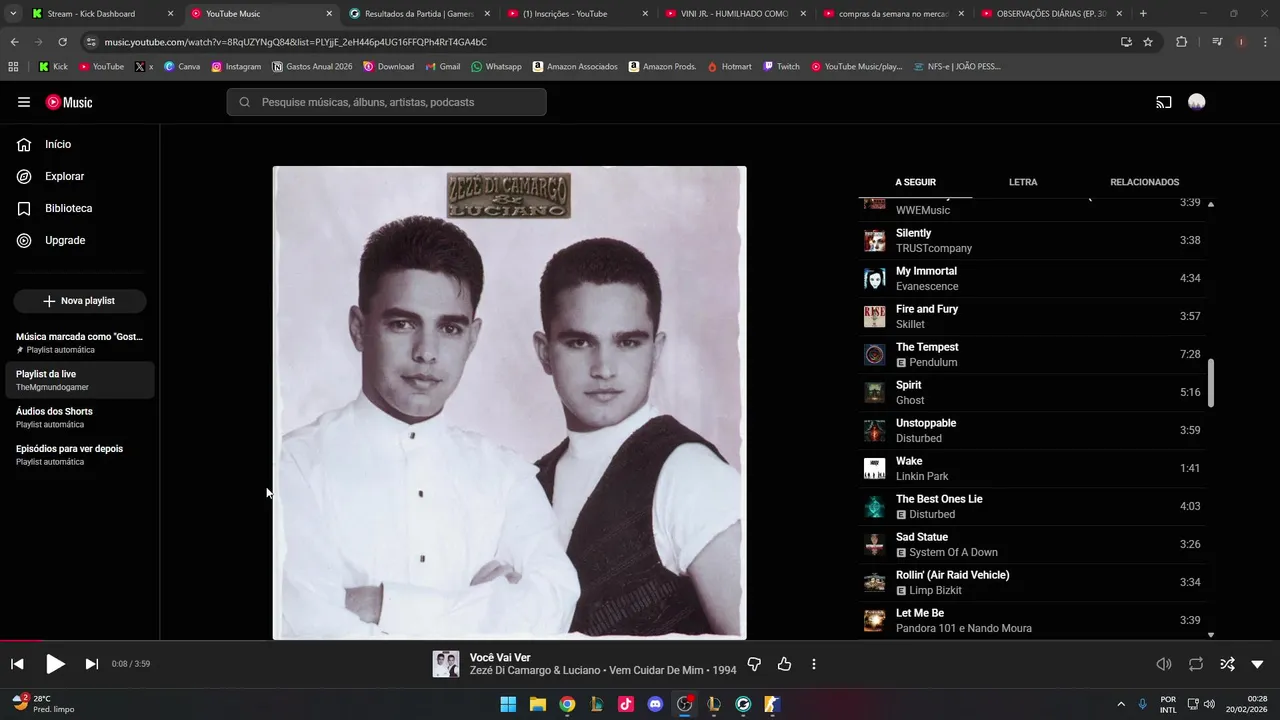The image size is (1280, 720).
Task: Click the song progress bar
Action: pyautogui.click(x=640, y=641)
